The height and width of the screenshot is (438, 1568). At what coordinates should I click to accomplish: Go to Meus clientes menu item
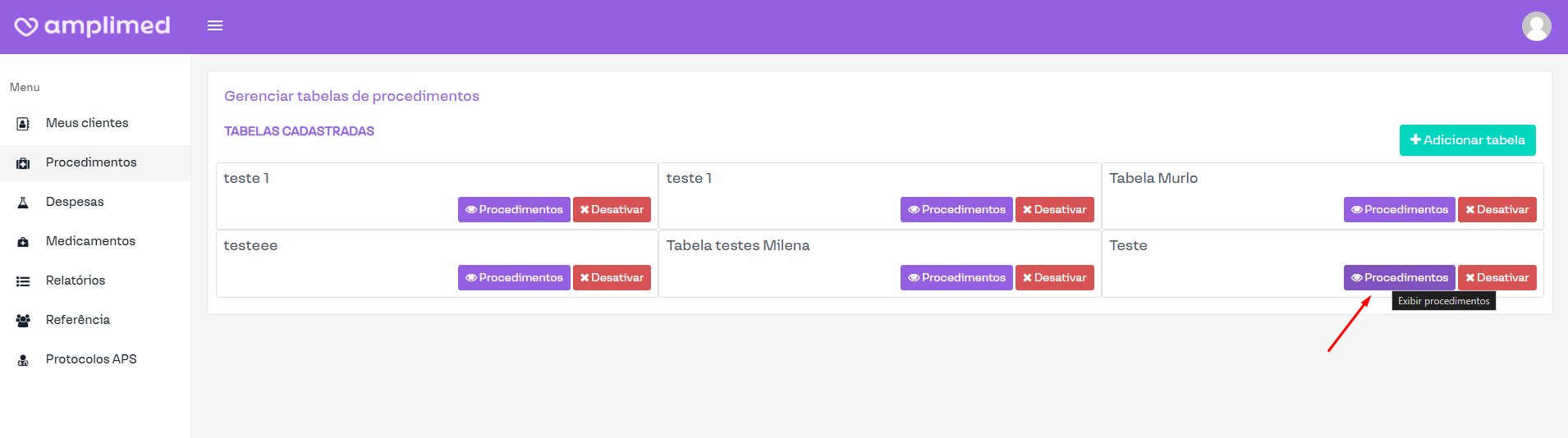click(87, 123)
